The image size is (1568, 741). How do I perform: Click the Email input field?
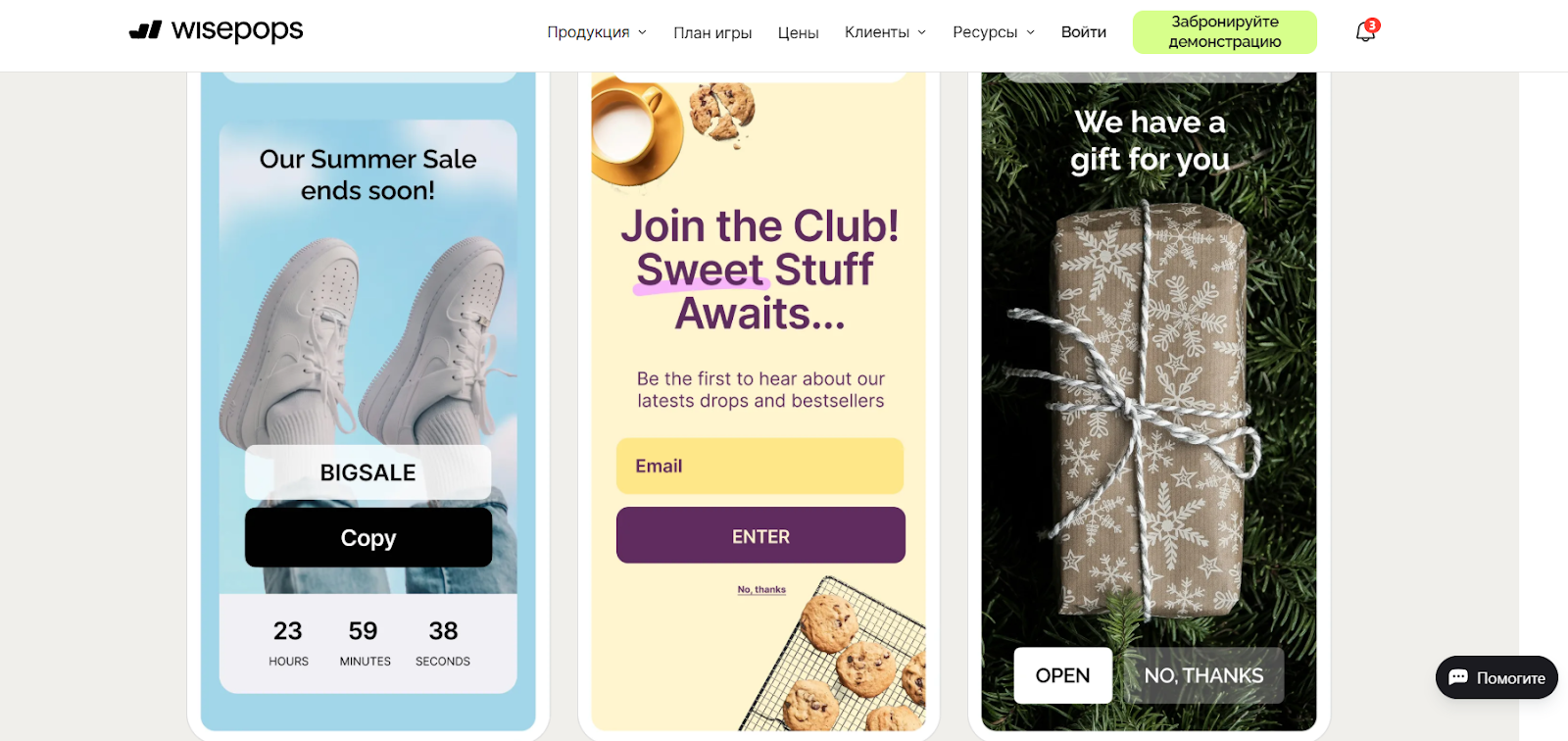point(759,466)
